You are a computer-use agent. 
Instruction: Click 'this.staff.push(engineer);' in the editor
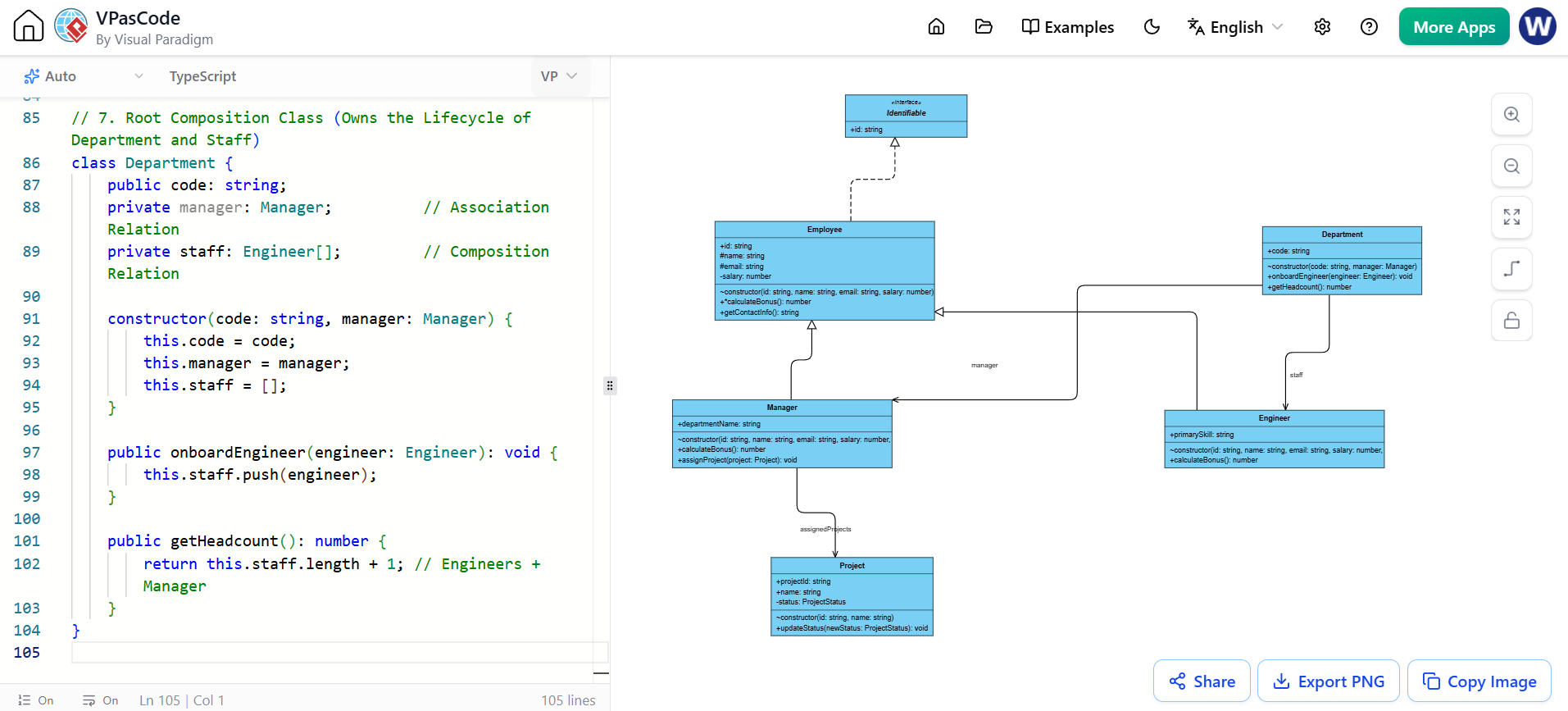(x=261, y=475)
